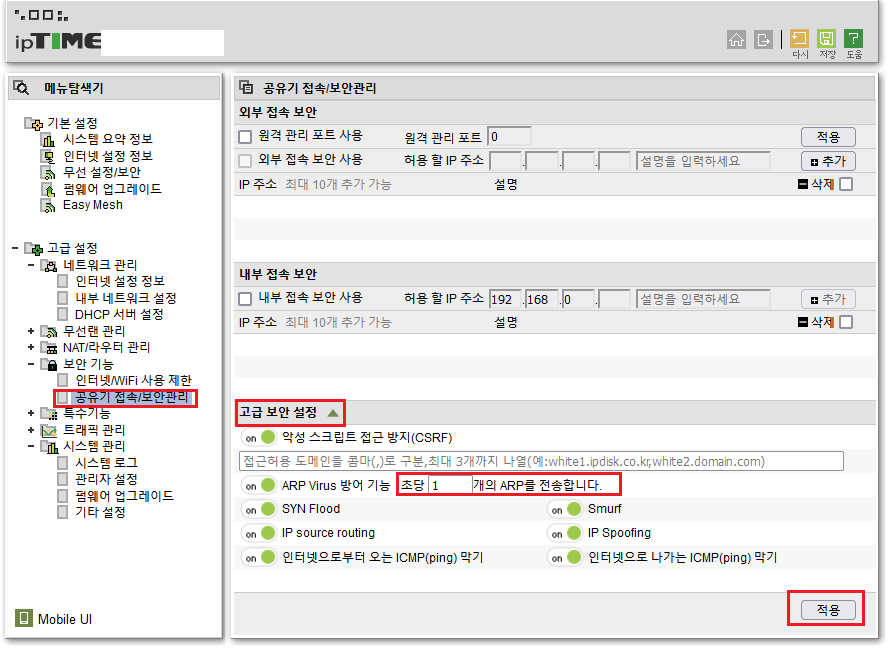Click the 무선 설정/보안 wireless icon
The height and width of the screenshot is (651, 895).
click(x=49, y=172)
